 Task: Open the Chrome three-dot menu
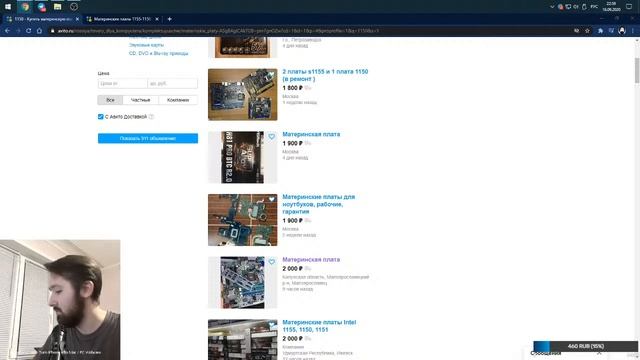(x=633, y=31)
